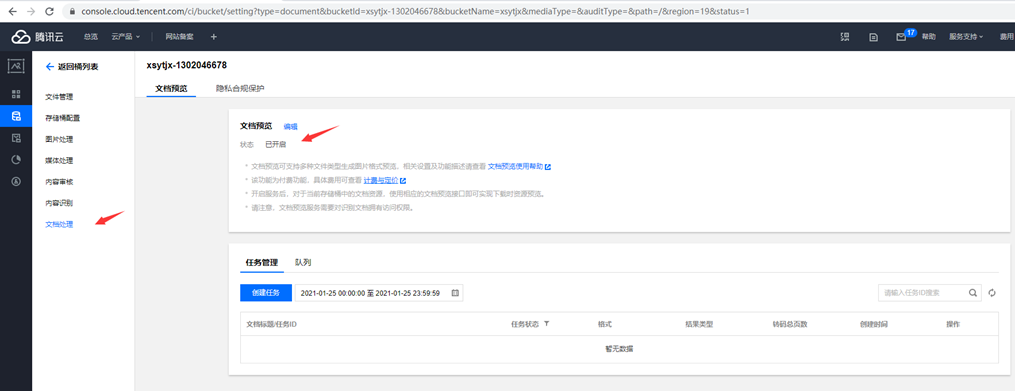Refresh task list with the reload icon
This screenshot has height=391, width=1015.
pos(992,293)
